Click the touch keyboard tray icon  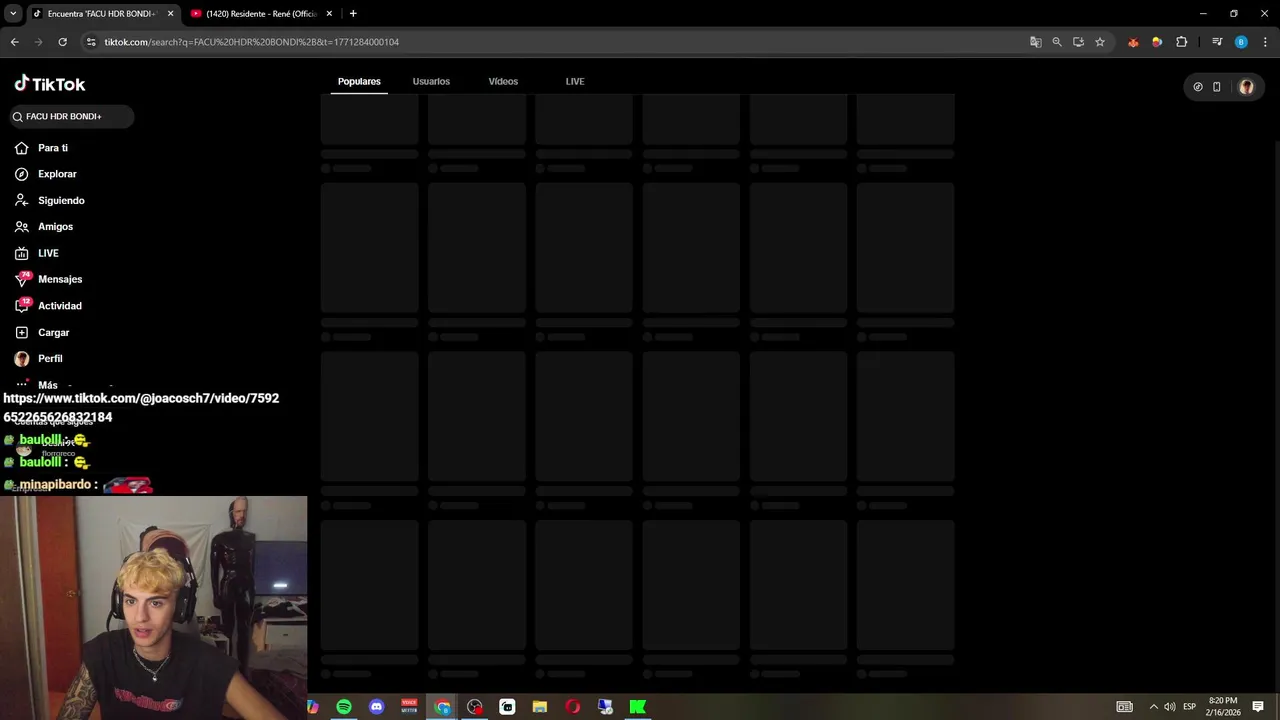[1124, 707]
